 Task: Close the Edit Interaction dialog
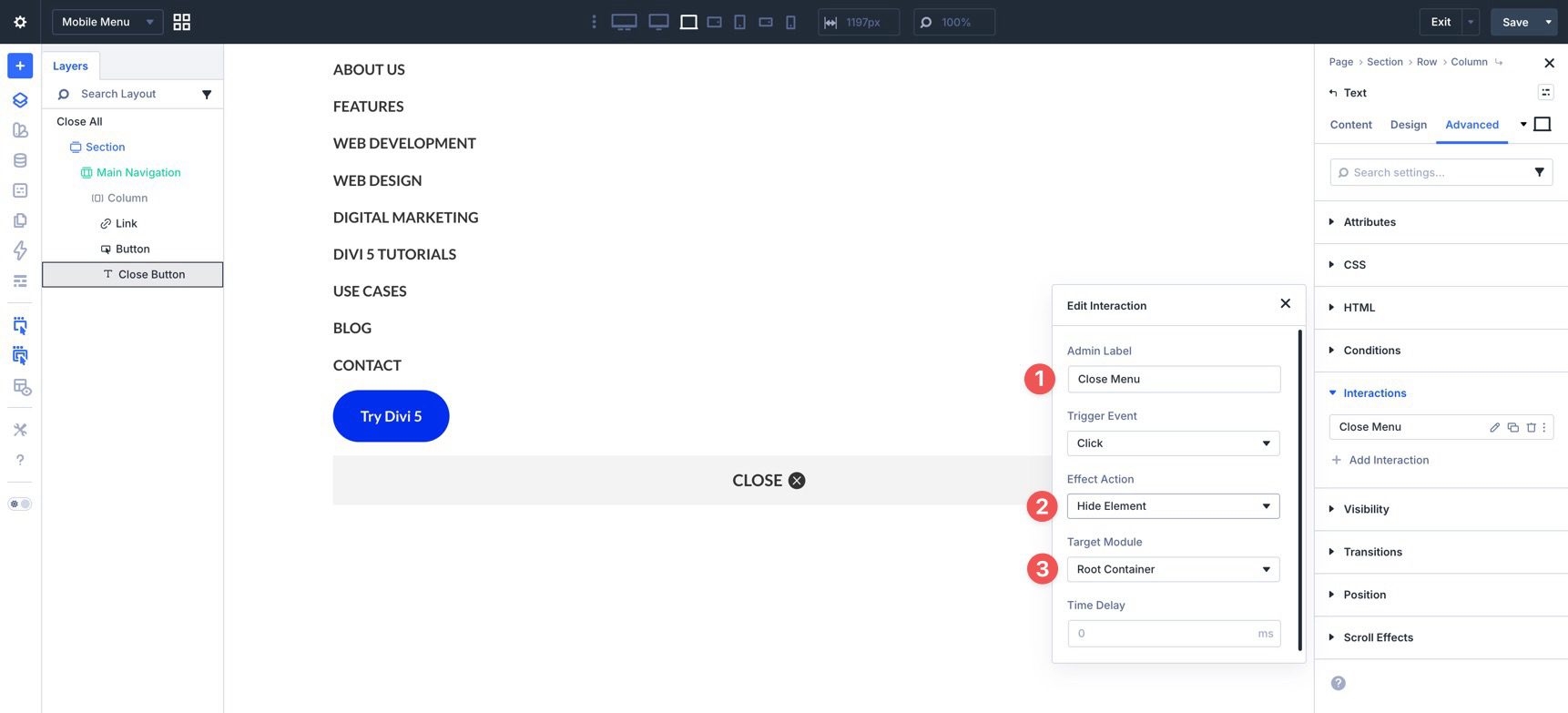pyautogui.click(x=1285, y=303)
